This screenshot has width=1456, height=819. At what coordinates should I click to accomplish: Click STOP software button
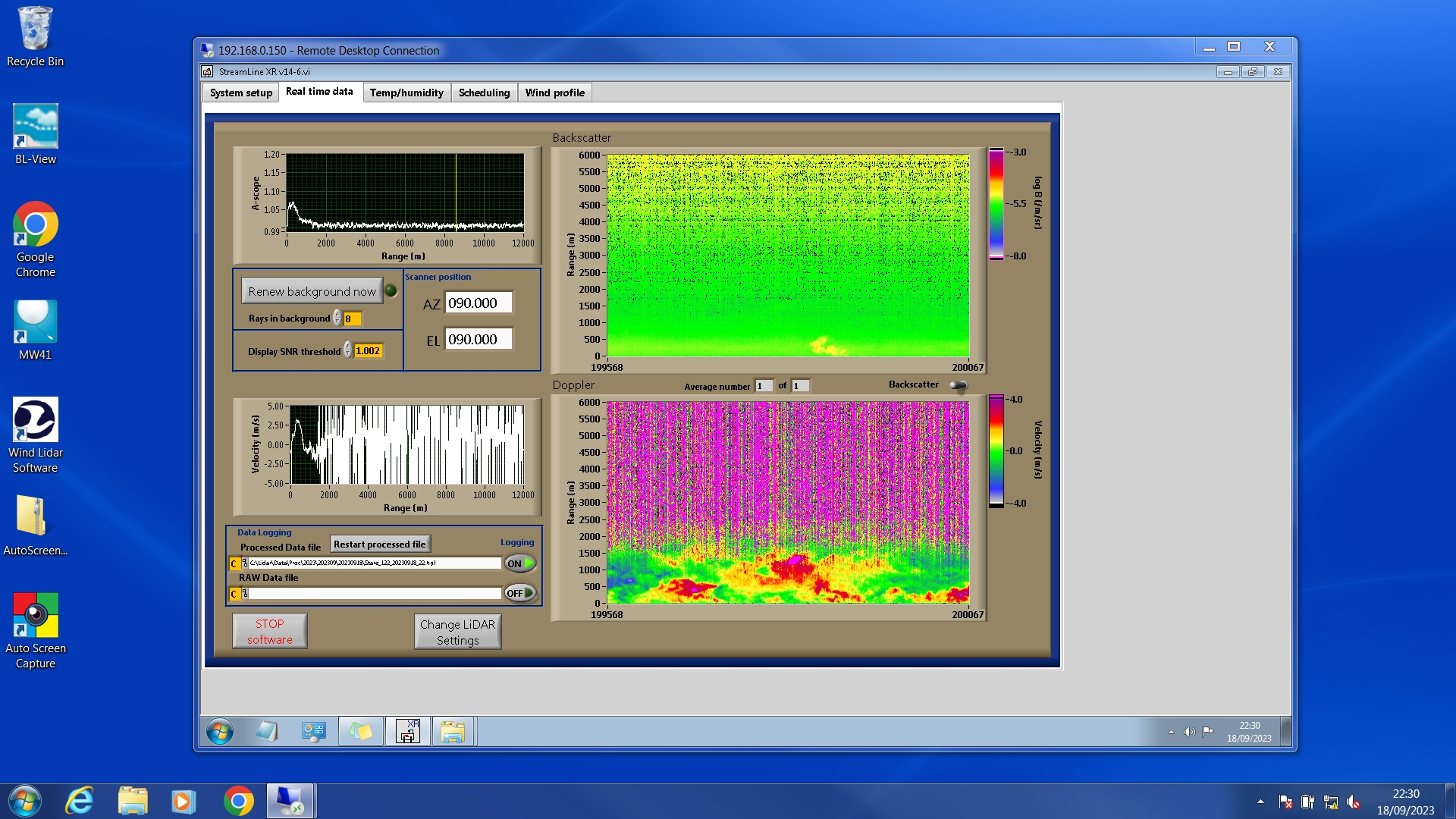pyautogui.click(x=269, y=631)
